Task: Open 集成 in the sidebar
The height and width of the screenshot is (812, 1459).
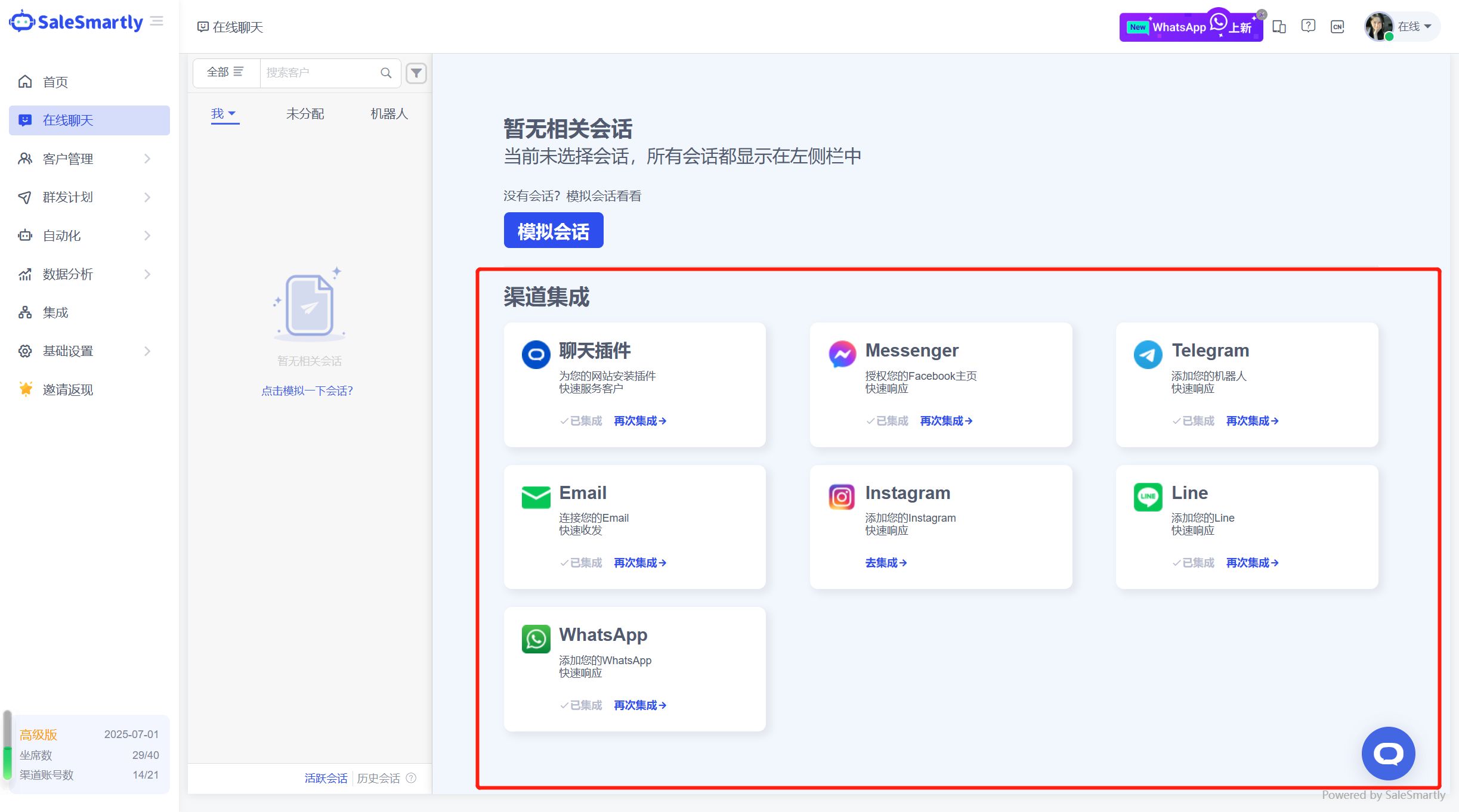Action: click(x=55, y=312)
